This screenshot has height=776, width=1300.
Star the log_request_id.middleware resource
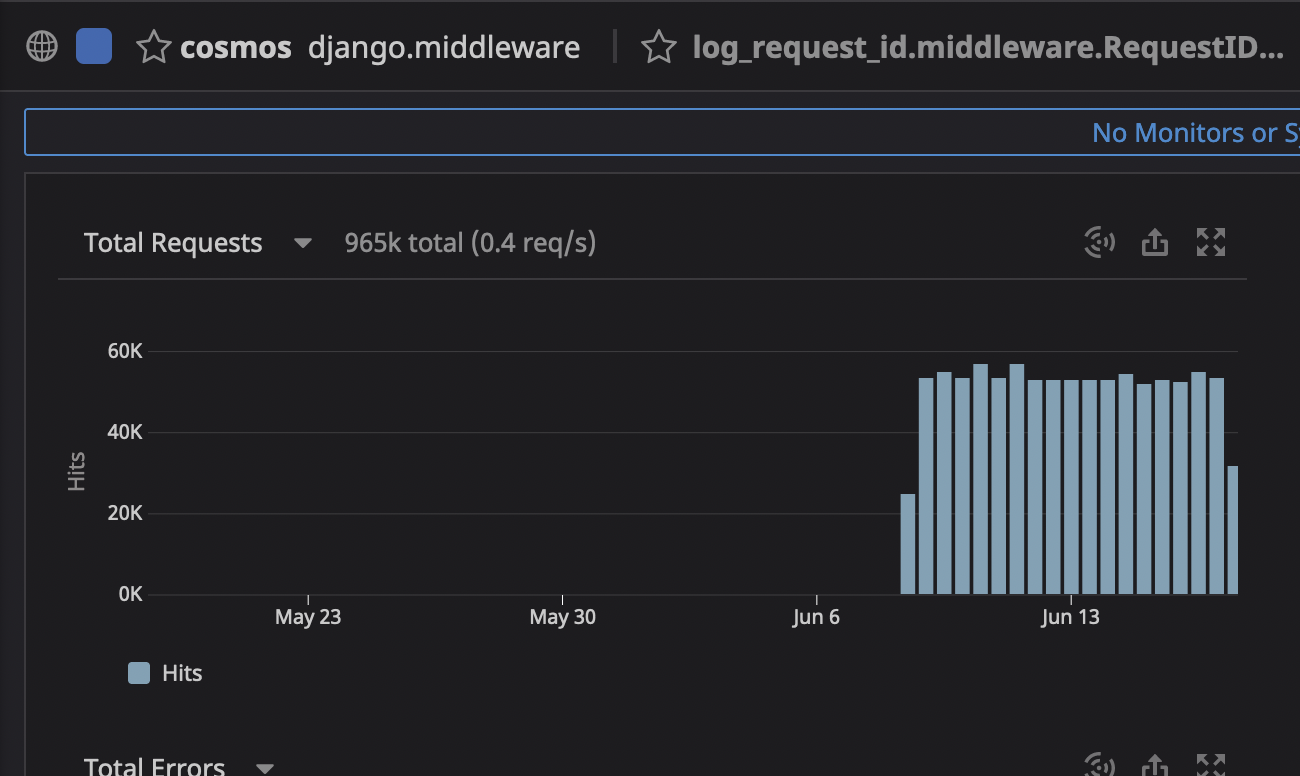coord(658,47)
